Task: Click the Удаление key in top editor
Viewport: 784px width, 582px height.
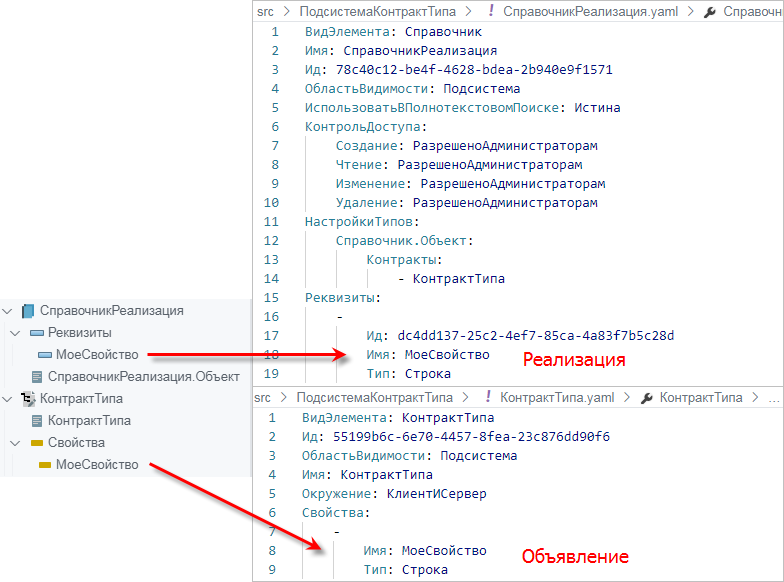Action: coord(366,203)
